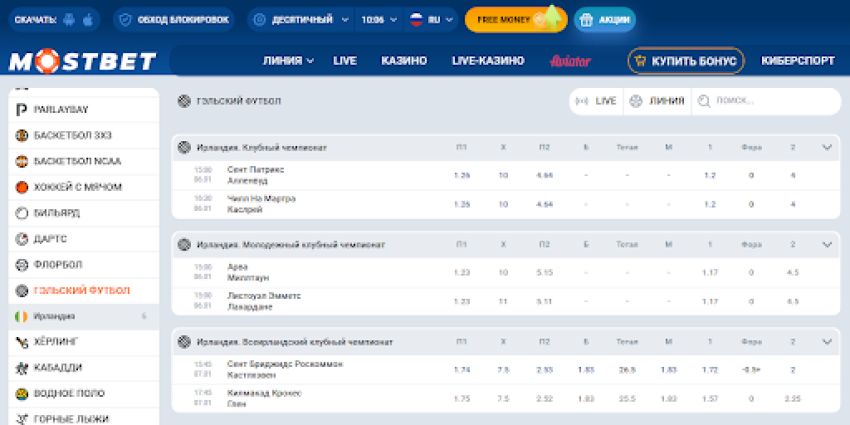This screenshot has height=425, width=850.
Task: Open the Киберспорт section
Action: click(797, 61)
